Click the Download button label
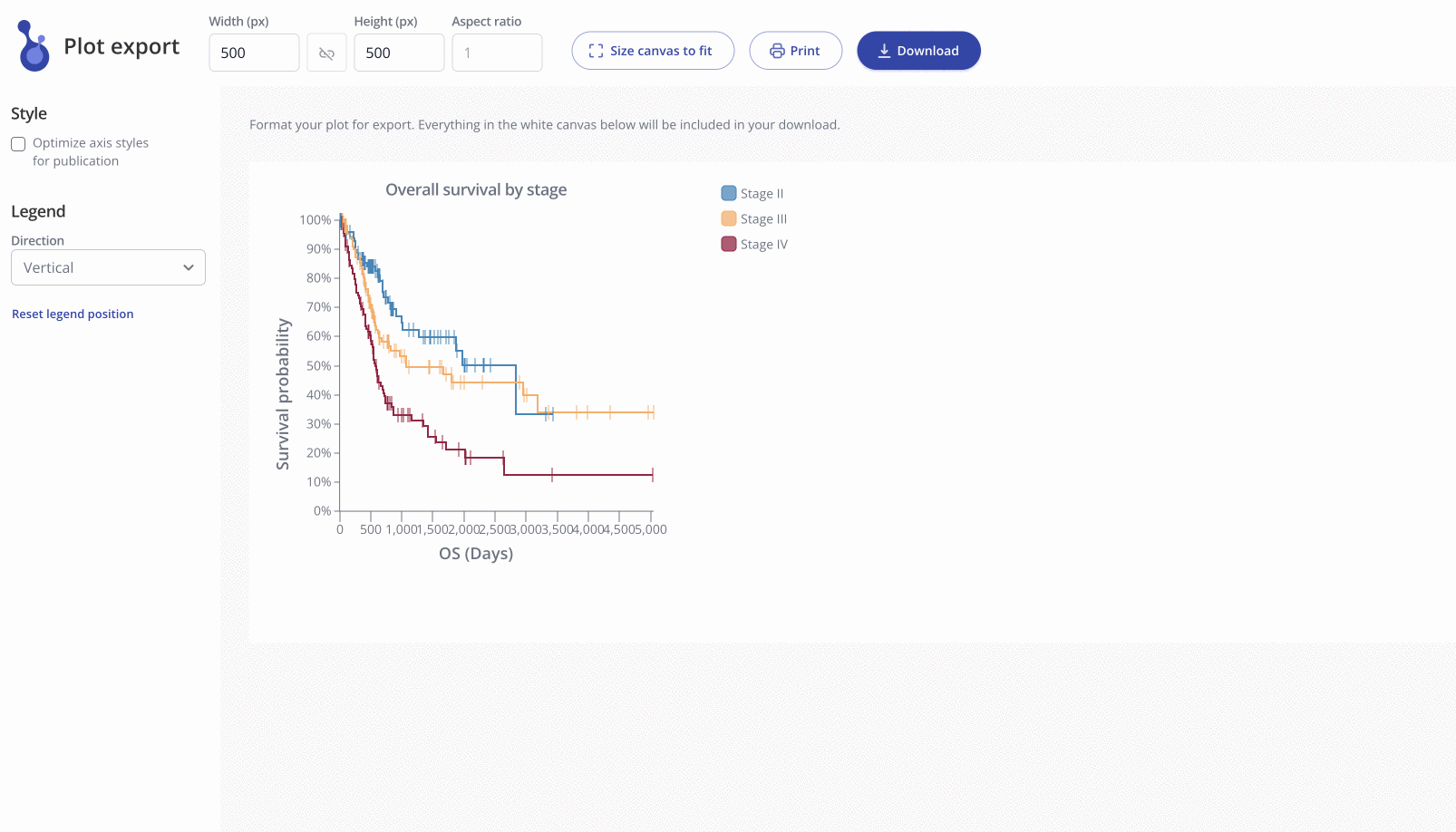Image resolution: width=1456 pixels, height=832 pixels. coord(927,51)
